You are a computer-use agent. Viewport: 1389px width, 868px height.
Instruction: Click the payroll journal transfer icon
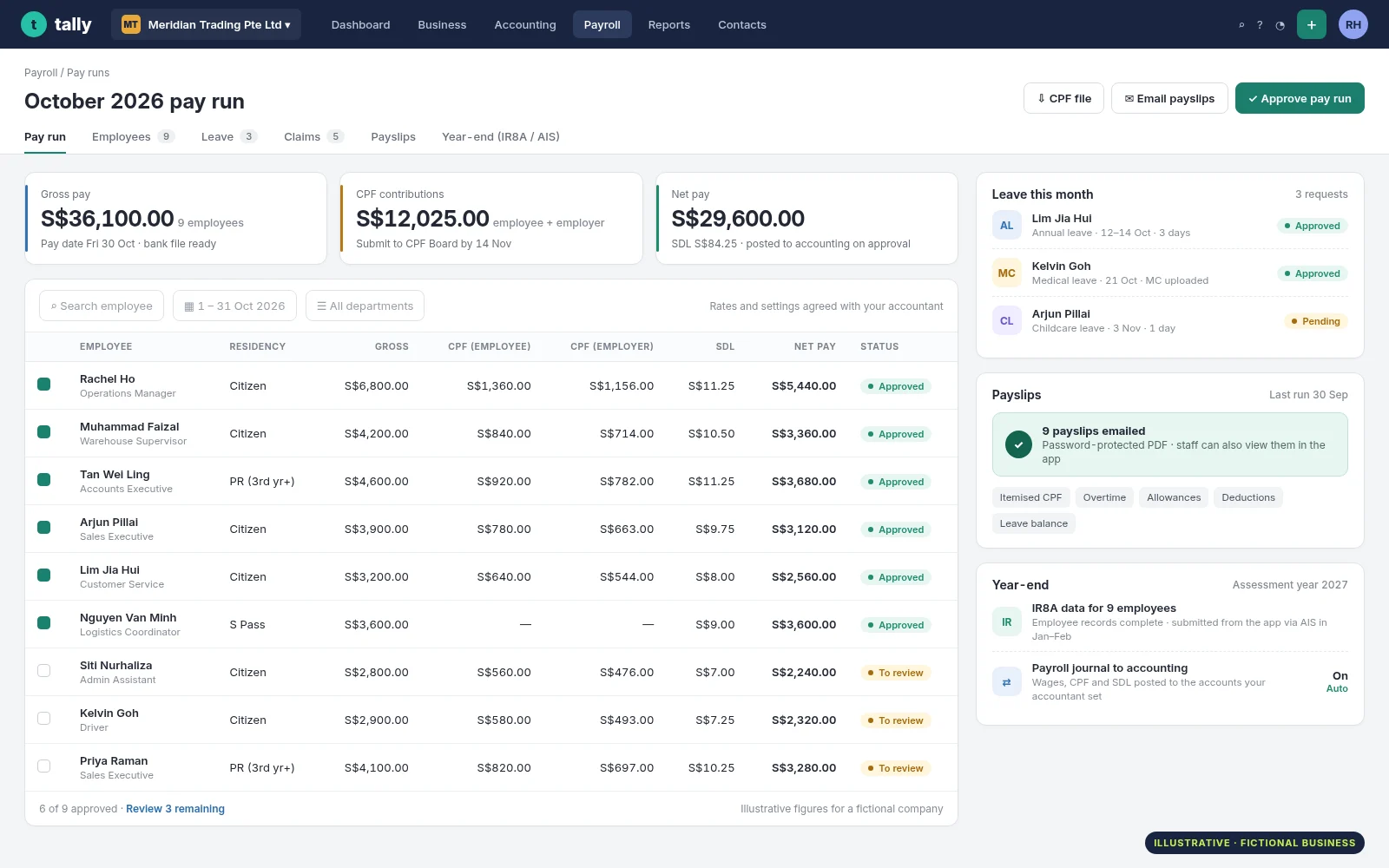(1007, 681)
